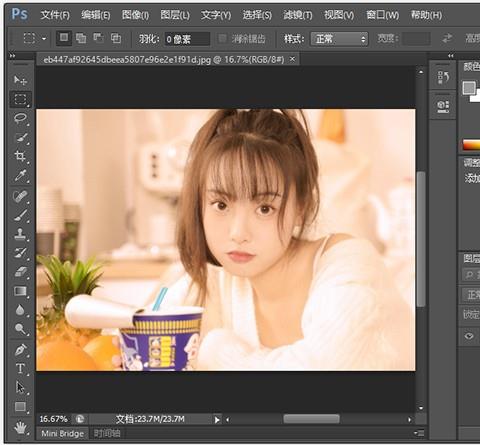
Task: Click the swap width and height button
Action: (448, 39)
